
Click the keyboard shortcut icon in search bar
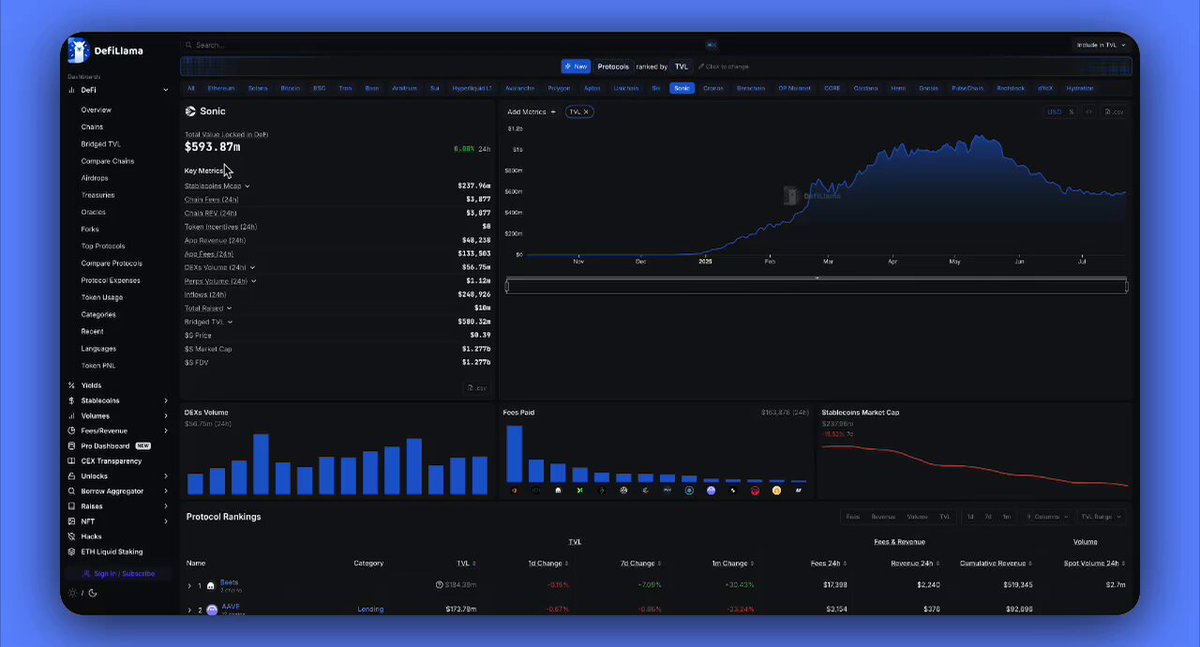click(x=711, y=45)
